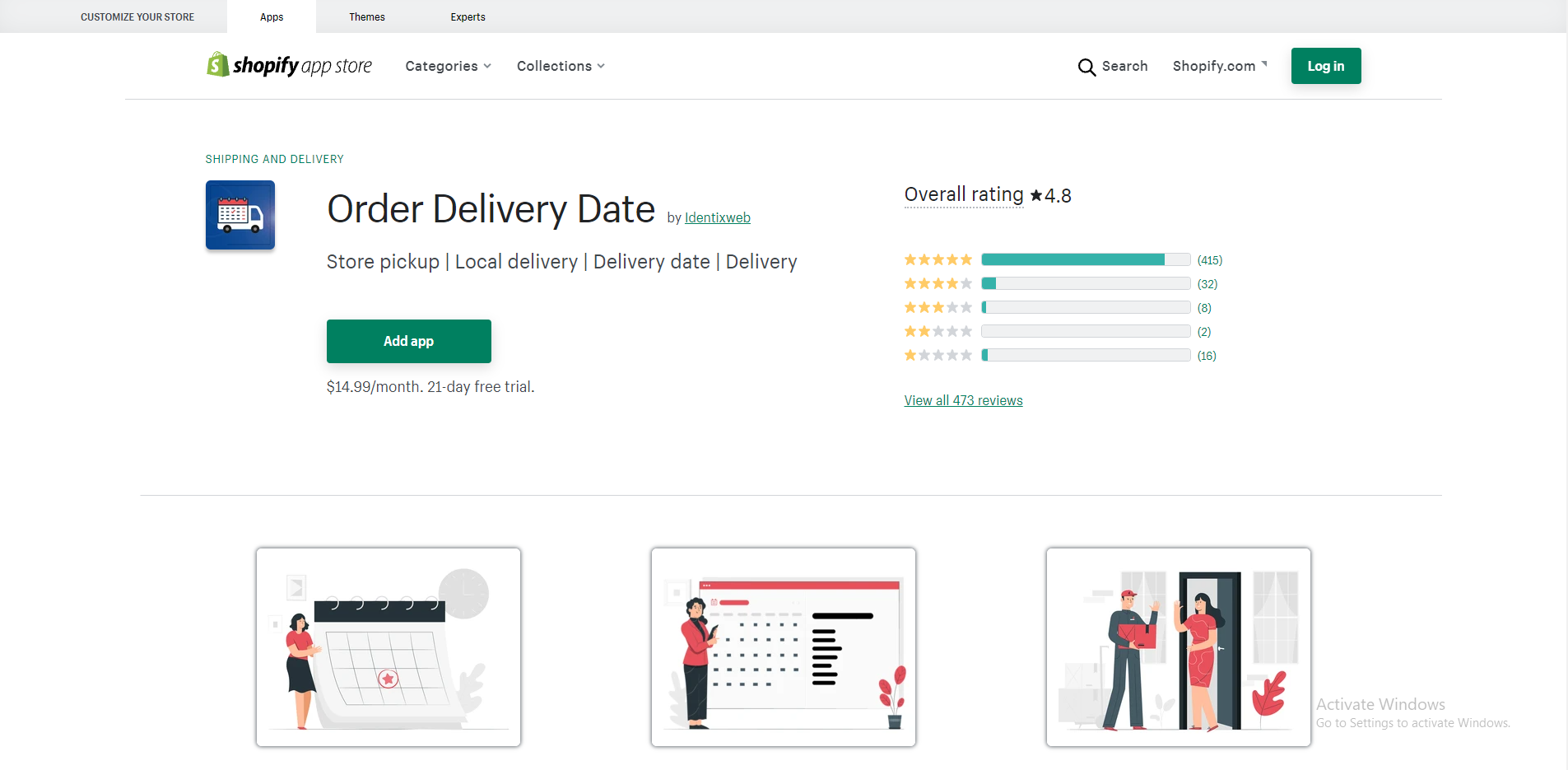
Task: Click the 4-star row star icons
Action: click(x=938, y=282)
